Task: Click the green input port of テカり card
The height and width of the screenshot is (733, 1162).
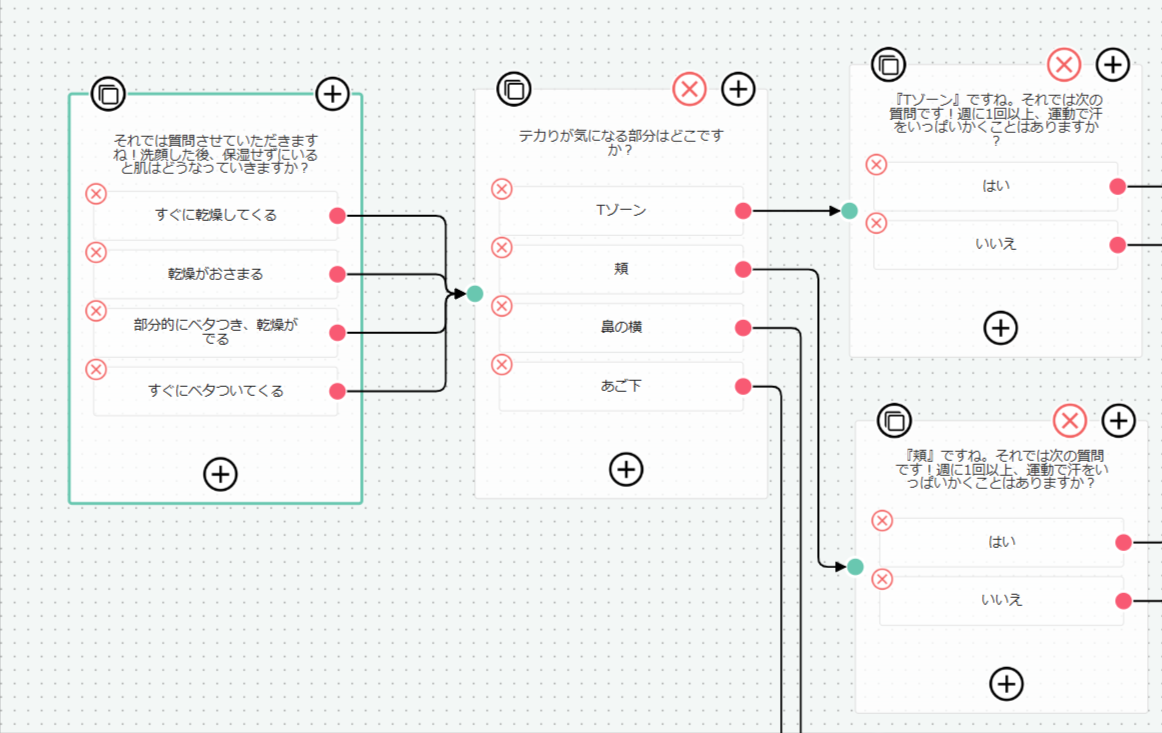Action: tap(475, 294)
